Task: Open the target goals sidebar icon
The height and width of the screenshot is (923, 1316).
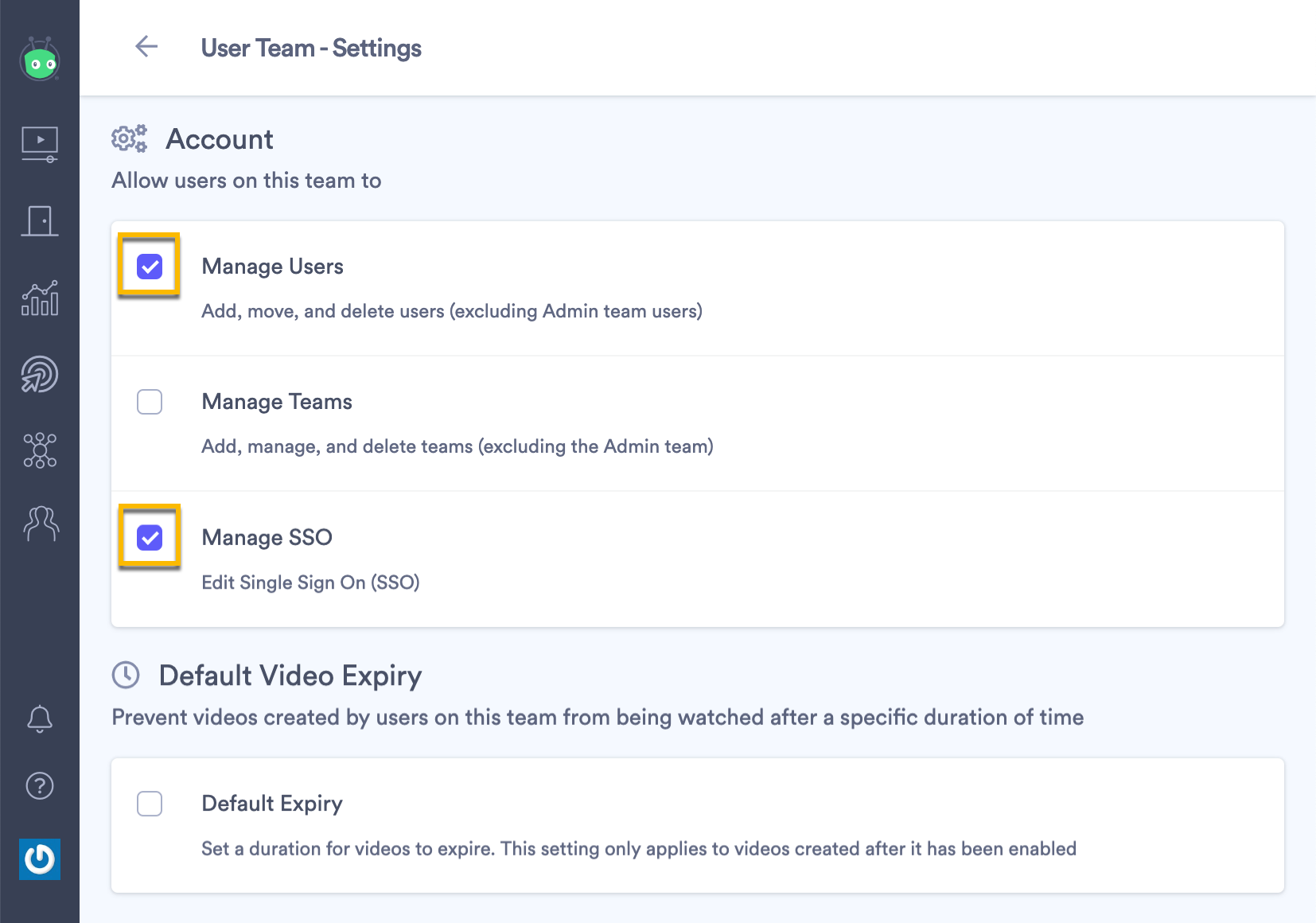Action: pos(40,374)
